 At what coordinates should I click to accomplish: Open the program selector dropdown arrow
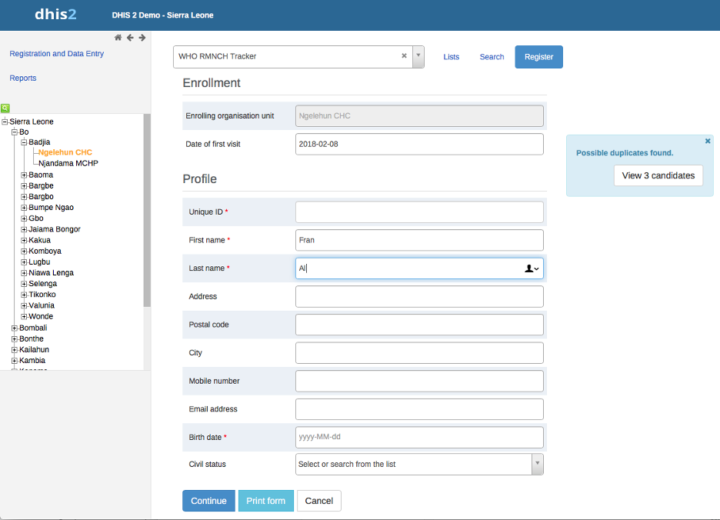coord(418,57)
